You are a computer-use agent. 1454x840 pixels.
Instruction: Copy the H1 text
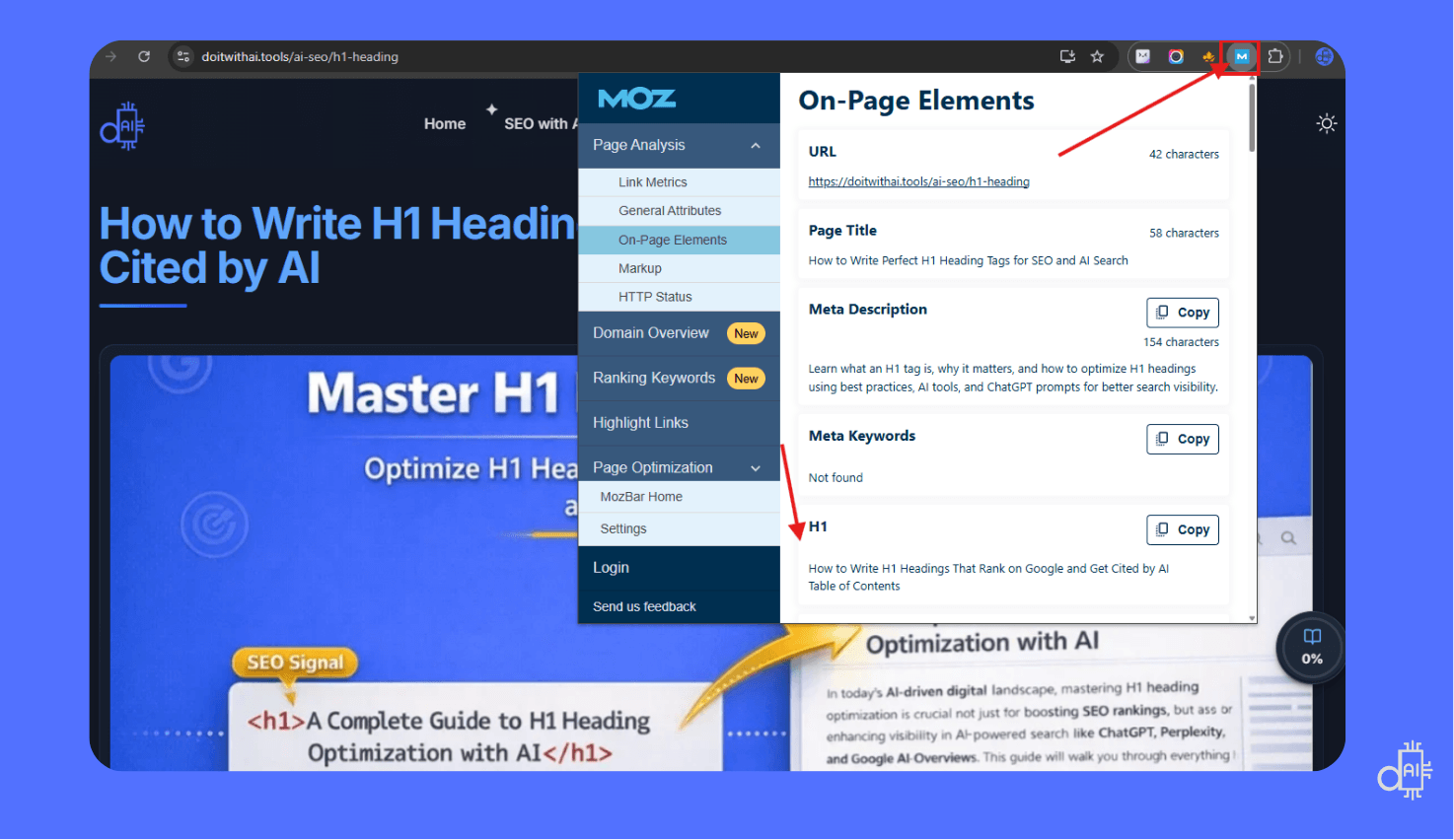[1183, 529]
